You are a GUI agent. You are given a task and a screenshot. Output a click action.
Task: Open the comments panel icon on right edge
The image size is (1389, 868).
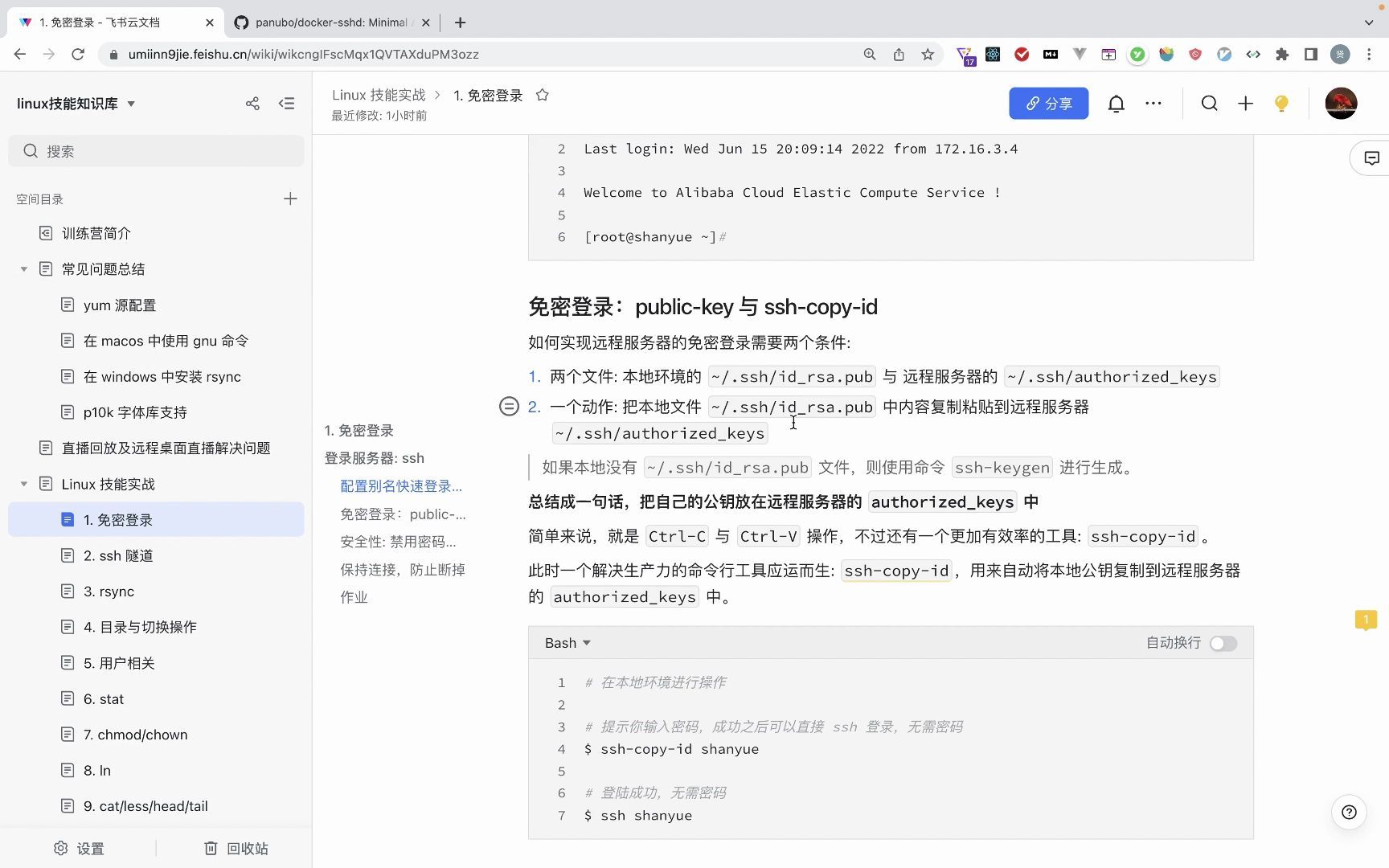(1371, 158)
